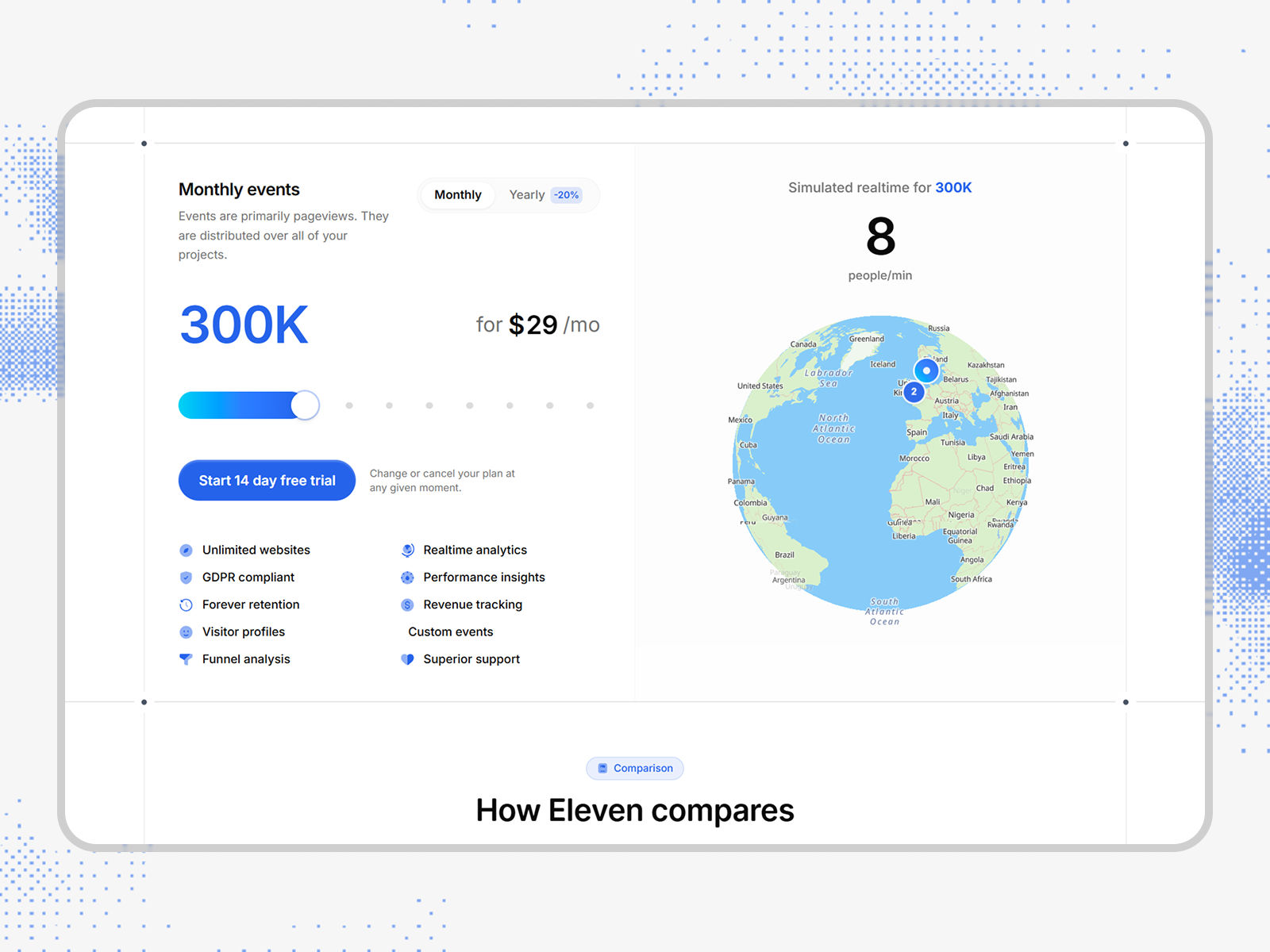The image size is (1270, 952).
Task: Click the Forever retention clock icon
Action: (x=186, y=605)
